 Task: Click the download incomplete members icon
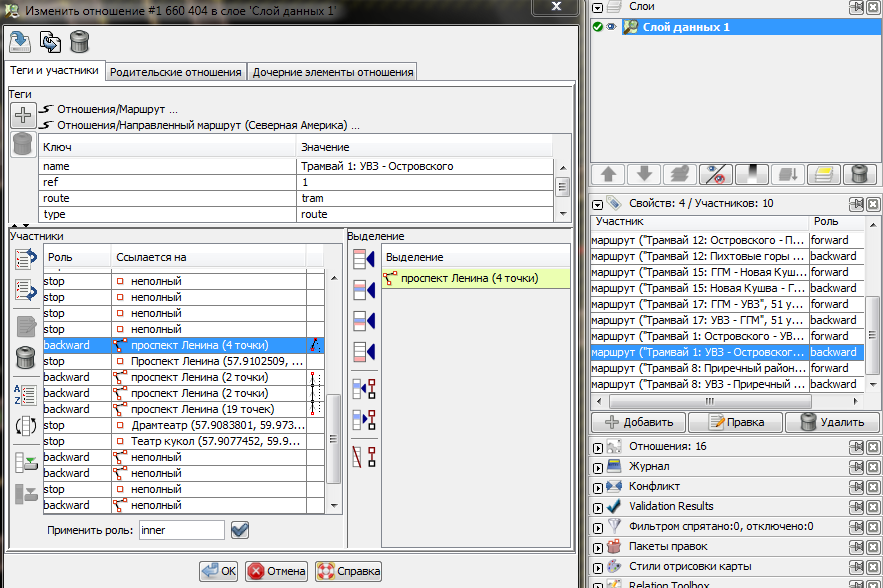click(x=25, y=463)
